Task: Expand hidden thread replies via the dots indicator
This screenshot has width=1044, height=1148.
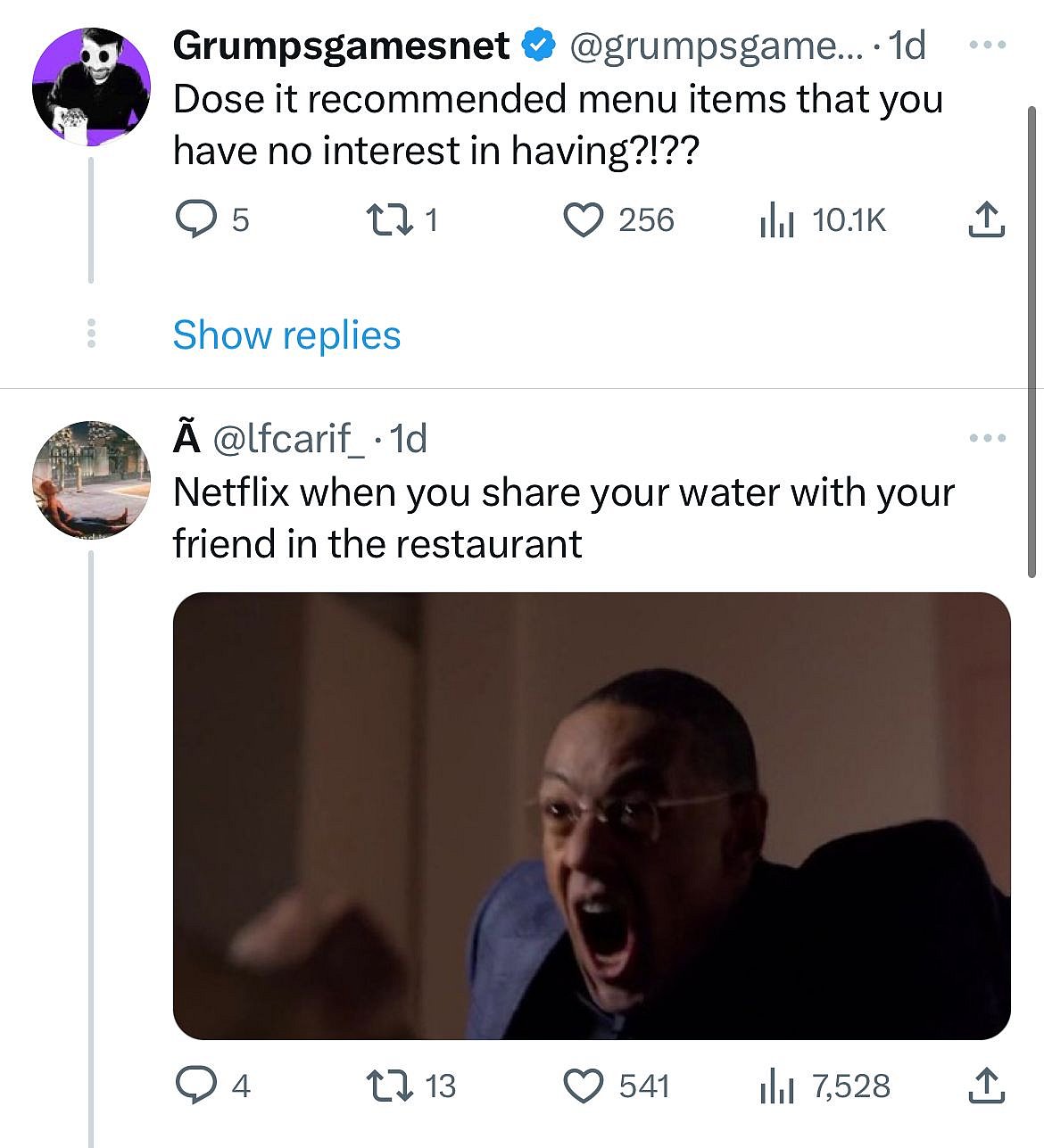Action: (x=92, y=335)
